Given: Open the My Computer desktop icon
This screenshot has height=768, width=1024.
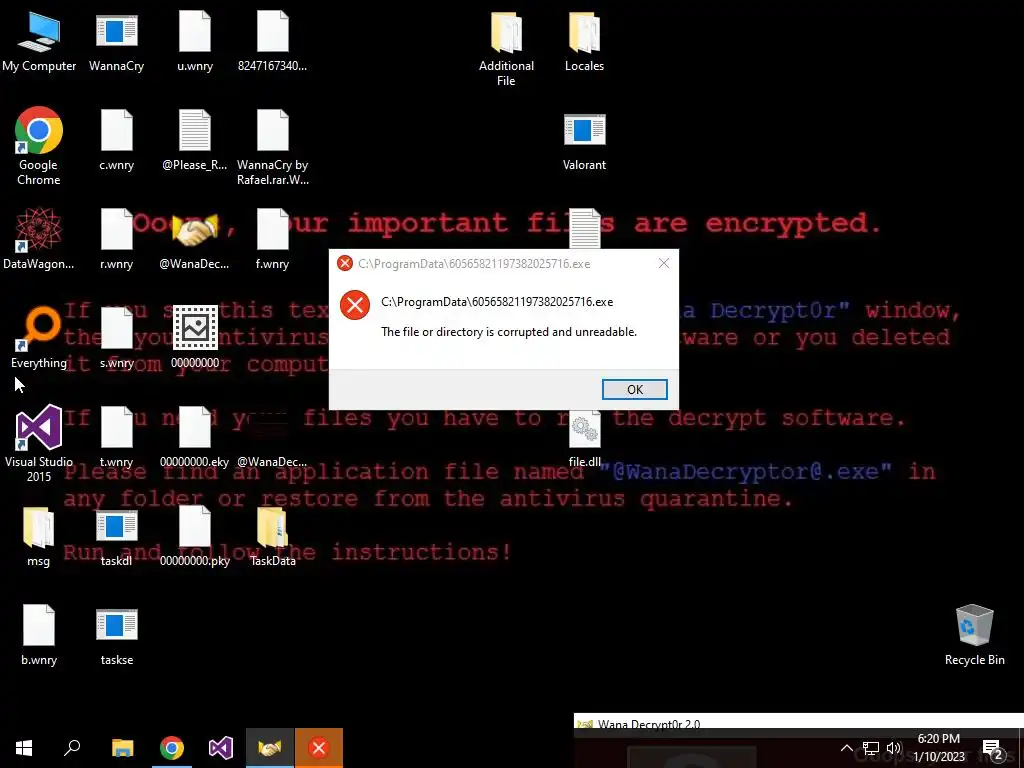Looking at the screenshot, I should 39,40.
